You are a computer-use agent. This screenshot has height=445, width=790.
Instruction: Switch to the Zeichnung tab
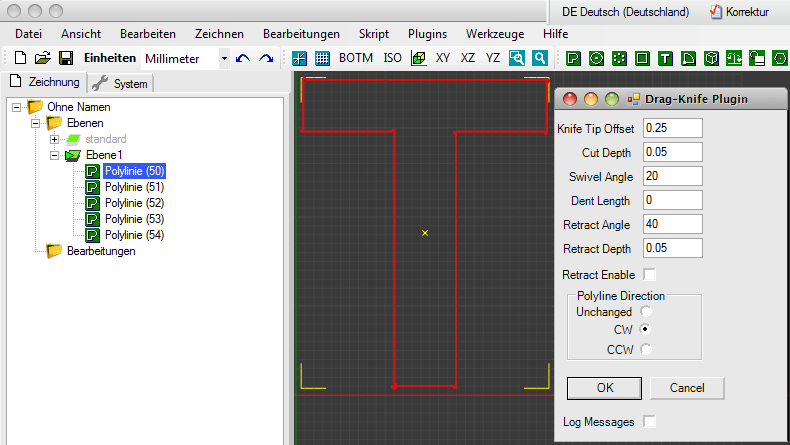[x=45, y=82]
